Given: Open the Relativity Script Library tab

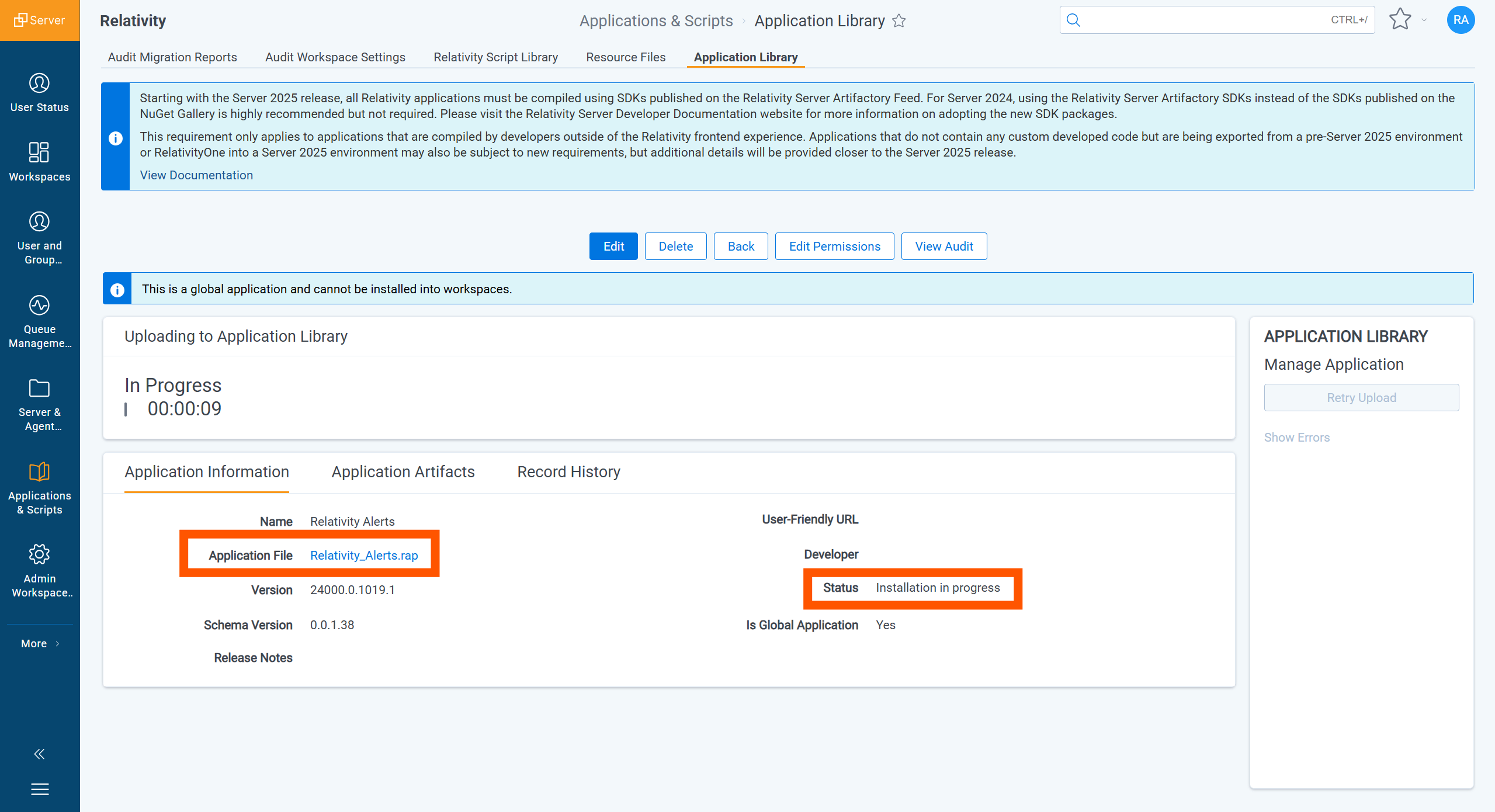Looking at the screenshot, I should click(x=495, y=57).
